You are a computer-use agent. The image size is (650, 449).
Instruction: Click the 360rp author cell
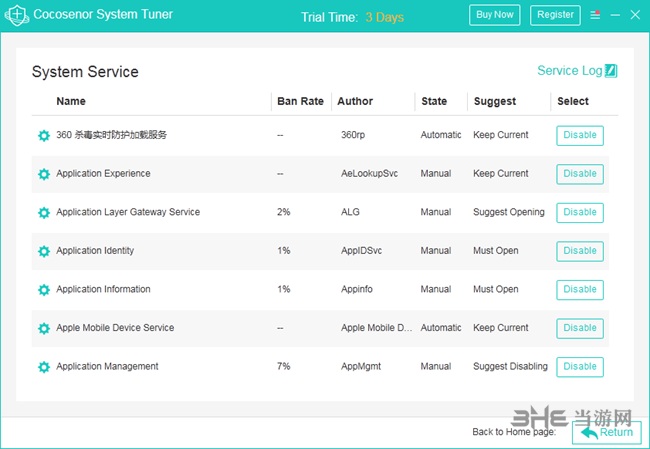click(353, 135)
